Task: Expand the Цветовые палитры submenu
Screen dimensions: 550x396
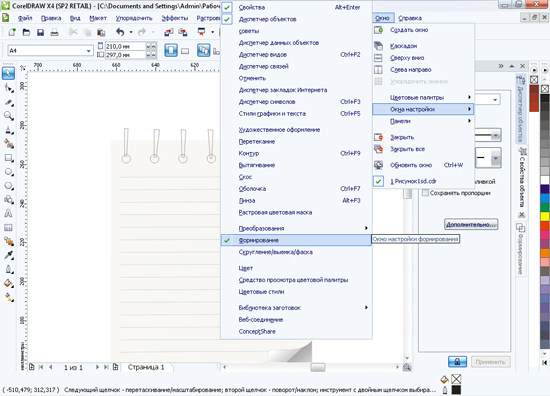Action: click(423, 97)
